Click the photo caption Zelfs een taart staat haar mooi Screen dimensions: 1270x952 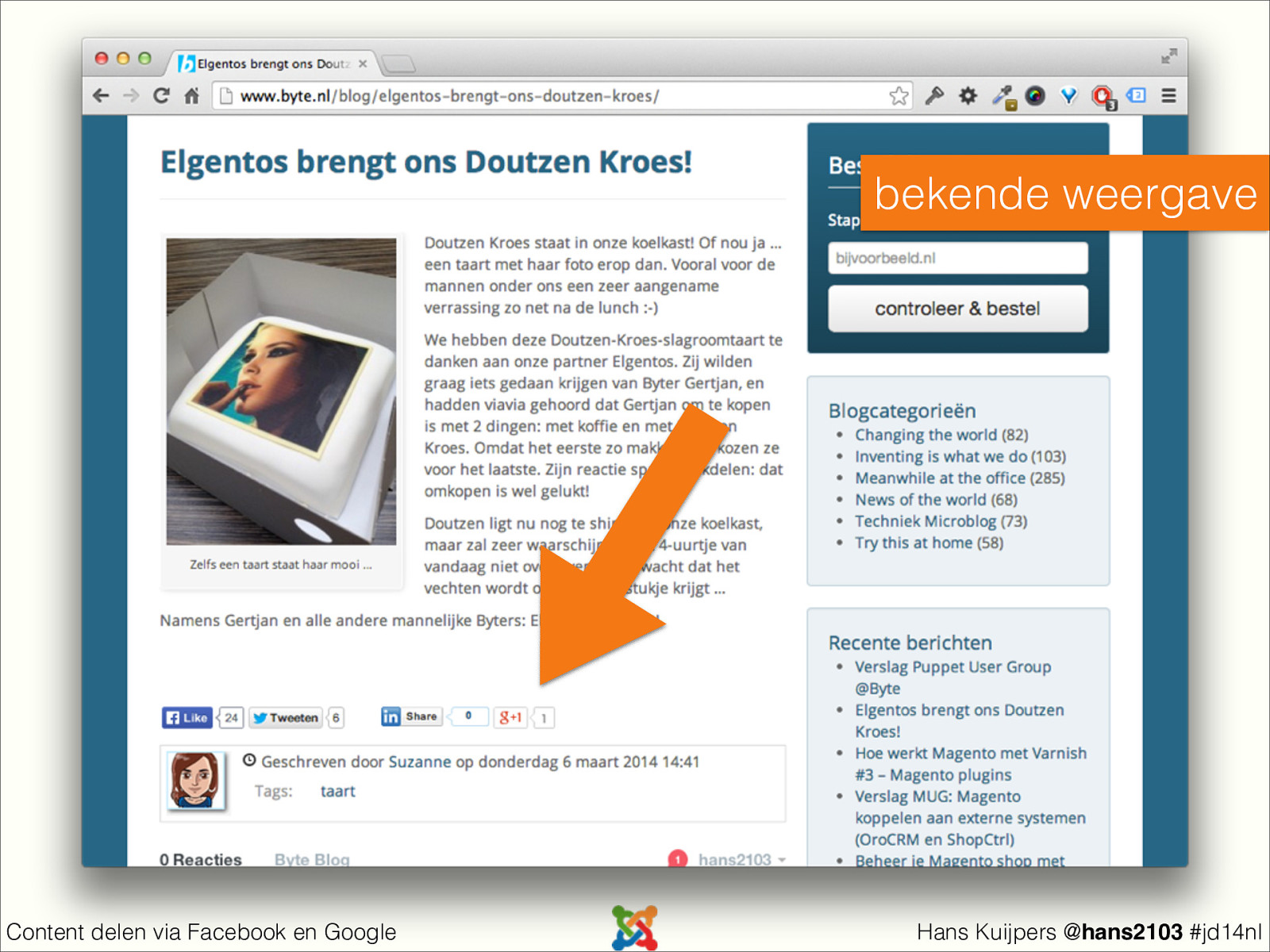[x=281, y=564]
